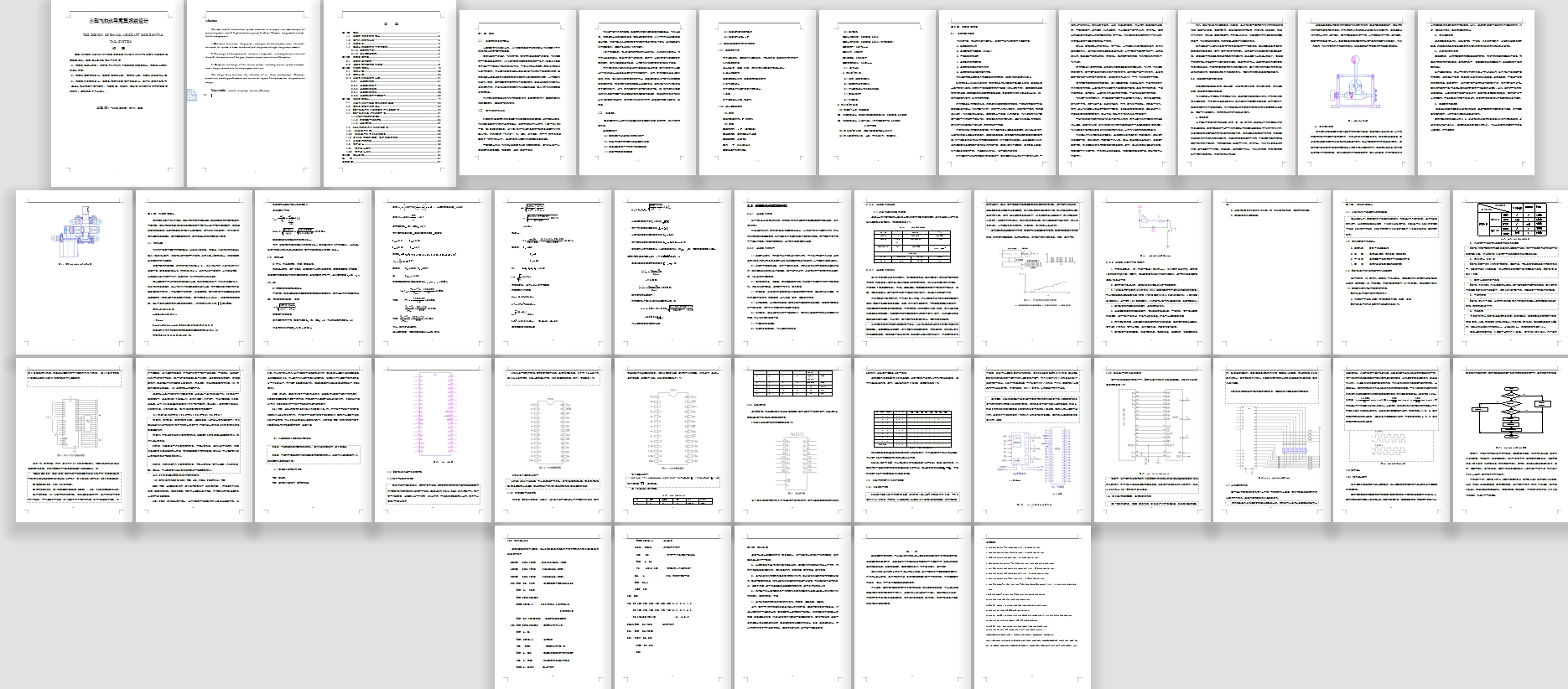The width and height of the screenshot is (1568, 689).
Task: Select the page with pulse waveform and staircase graph
Action: (x=1032, y=272)
